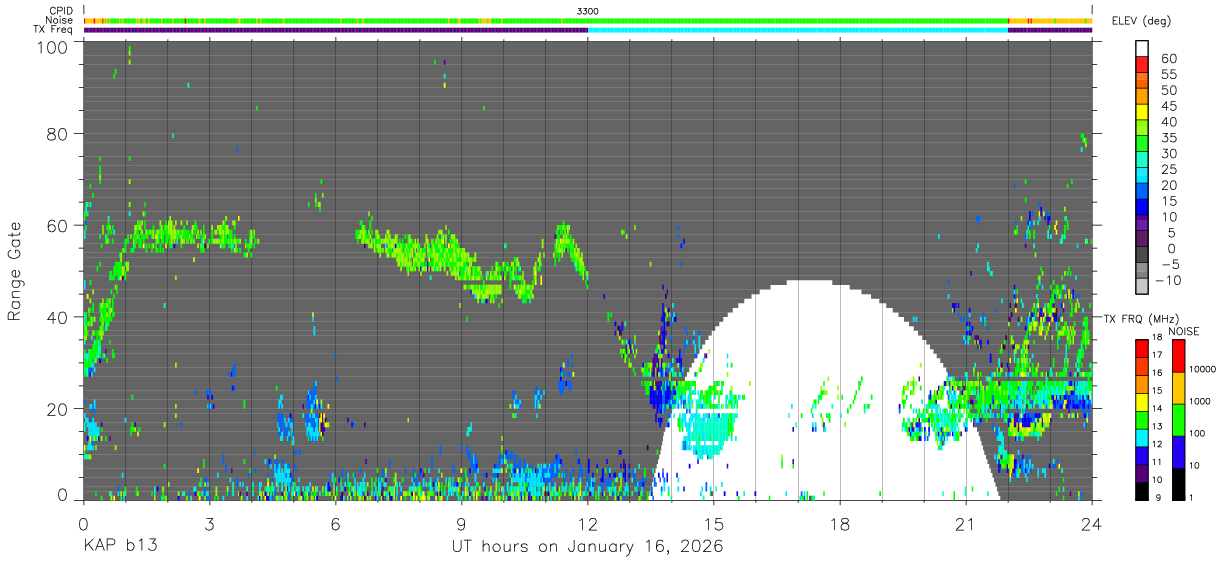The image size is (1228, 567).
Task: Click the NOISE legend title
Action: [x=1184, y=331]
